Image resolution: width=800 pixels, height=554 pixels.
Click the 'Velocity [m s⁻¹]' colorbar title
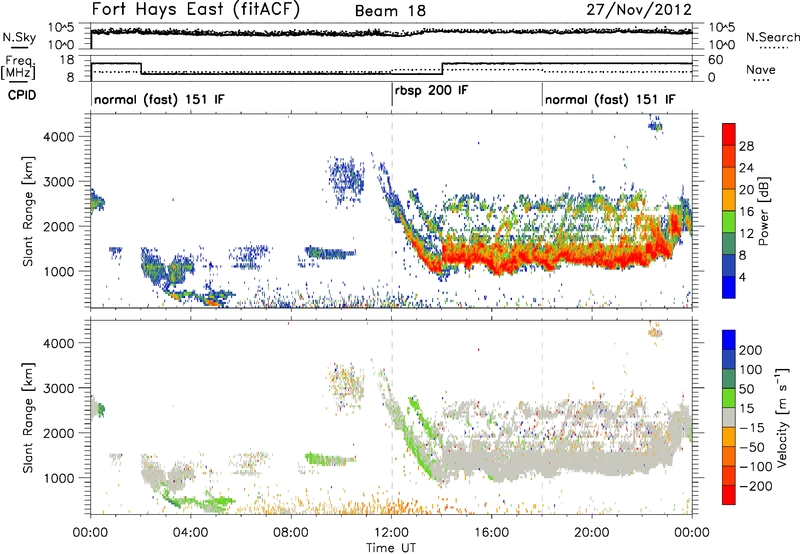click(782, 417)
